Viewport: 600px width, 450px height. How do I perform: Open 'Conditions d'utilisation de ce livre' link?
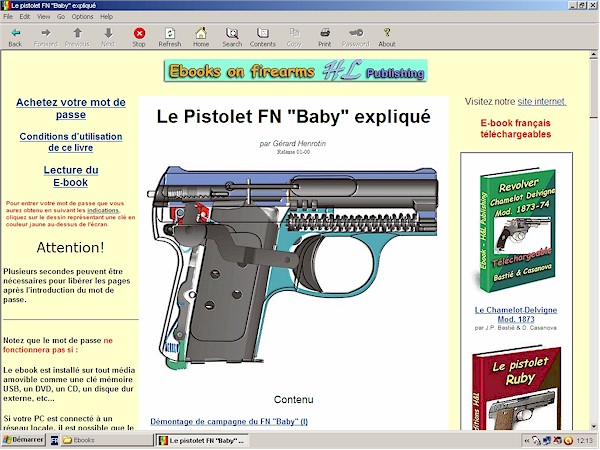click(x=71, y=142)
